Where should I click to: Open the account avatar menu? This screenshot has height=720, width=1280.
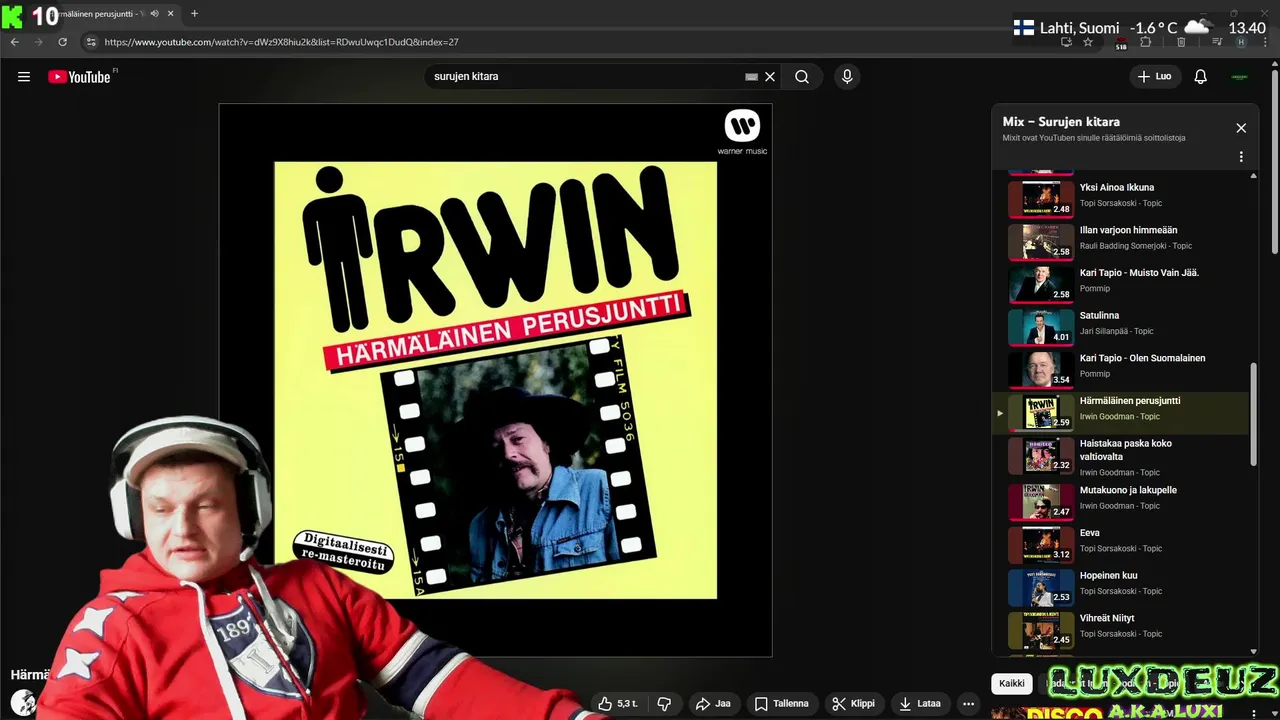coord(1240,77)
